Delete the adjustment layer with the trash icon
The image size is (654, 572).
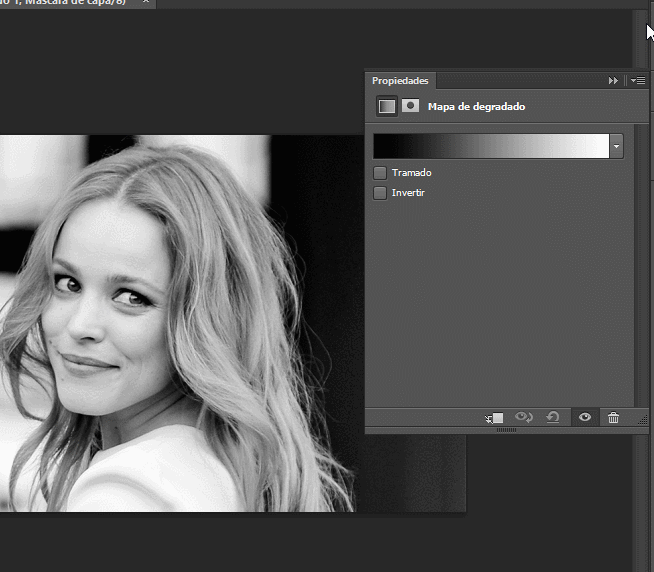point(613,417)
